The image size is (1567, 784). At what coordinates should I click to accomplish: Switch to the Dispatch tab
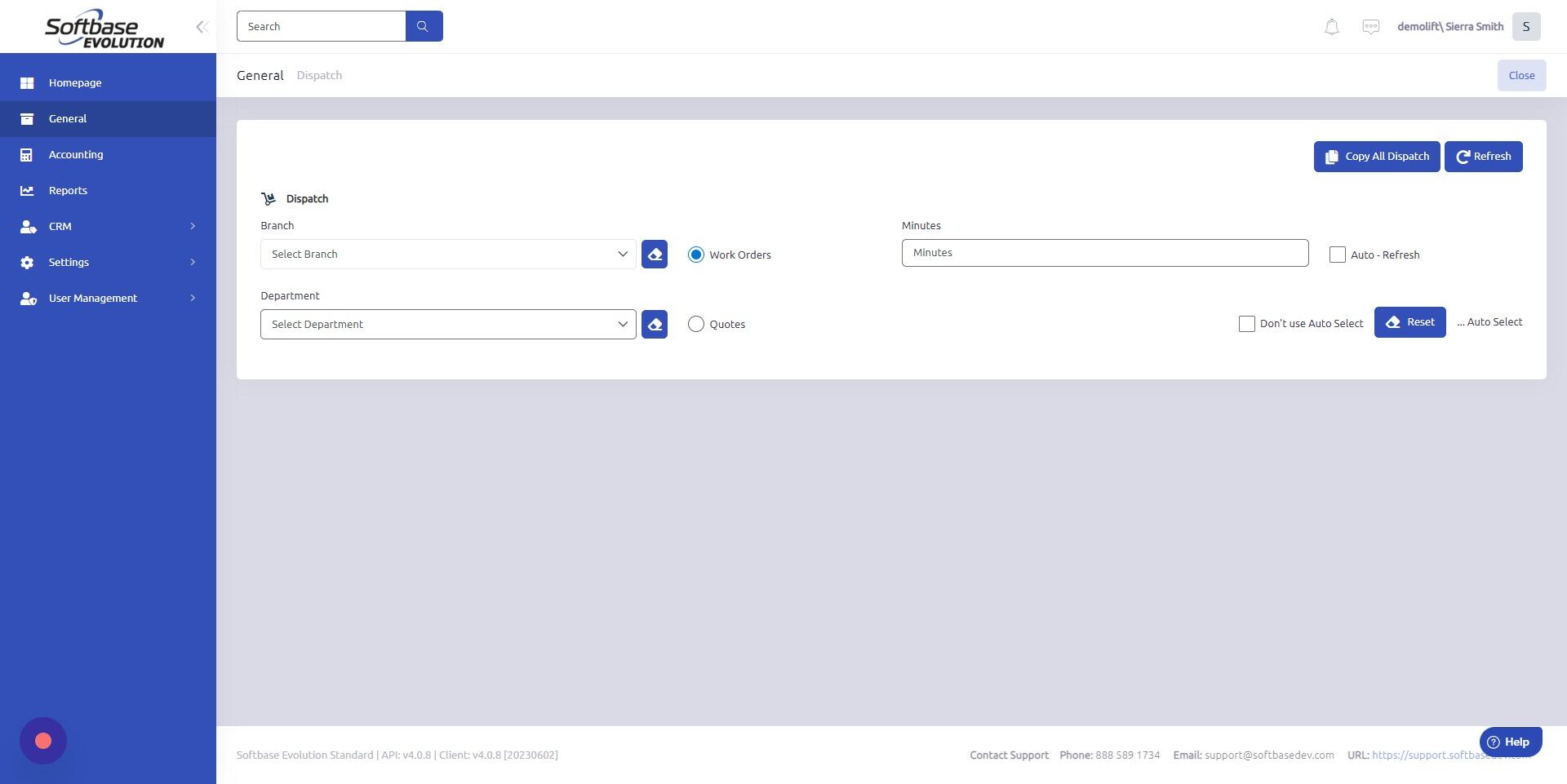tap(319, 75)
